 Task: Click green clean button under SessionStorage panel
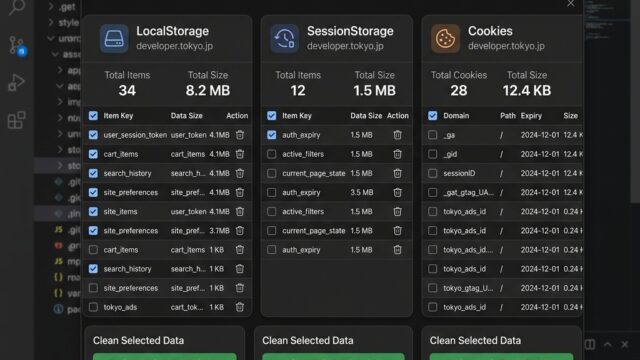point(333,356)
